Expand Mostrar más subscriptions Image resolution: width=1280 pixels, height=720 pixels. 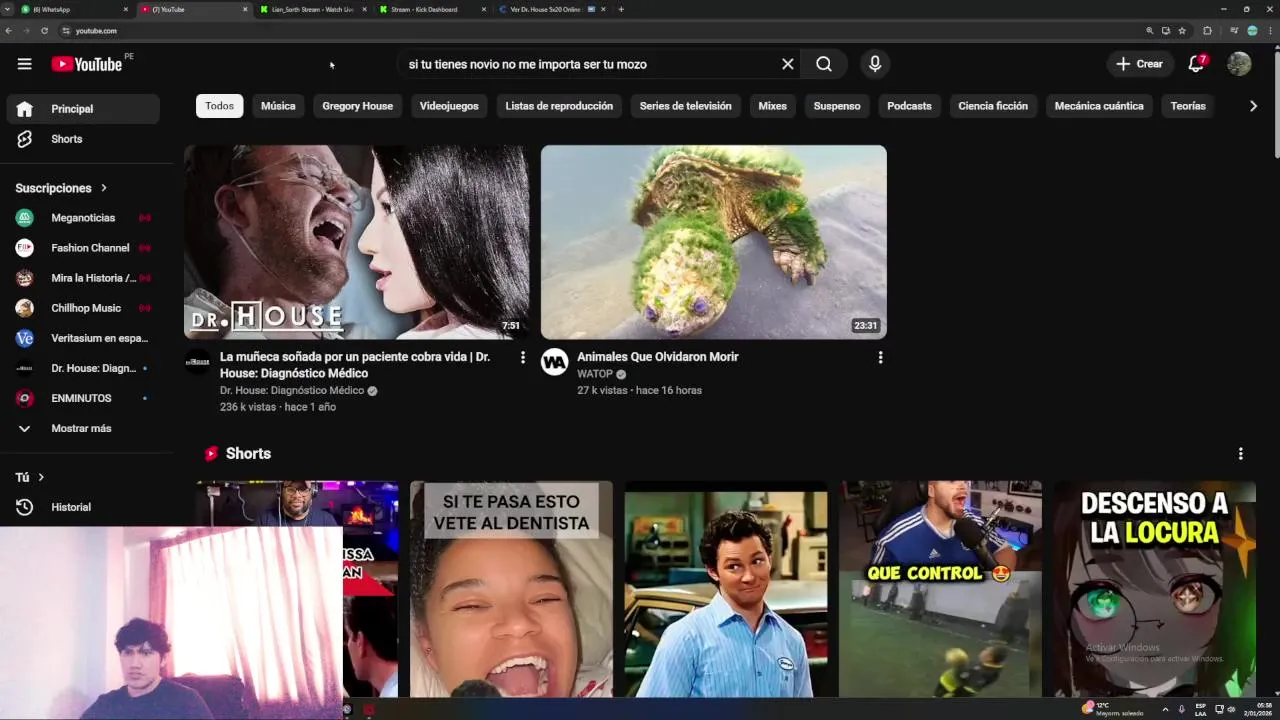83,428
